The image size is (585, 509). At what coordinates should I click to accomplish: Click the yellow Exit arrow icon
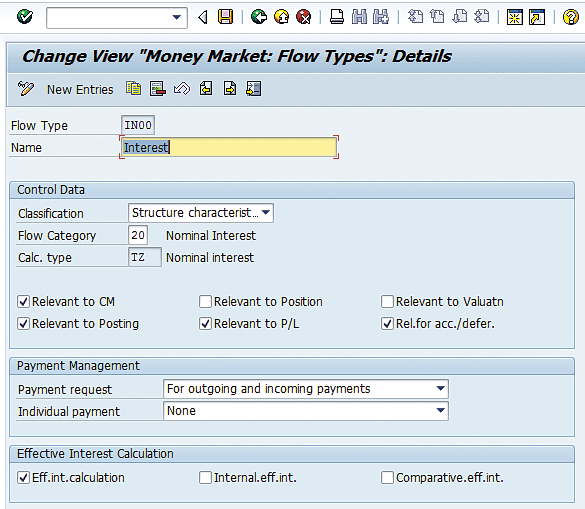point(281,17)
